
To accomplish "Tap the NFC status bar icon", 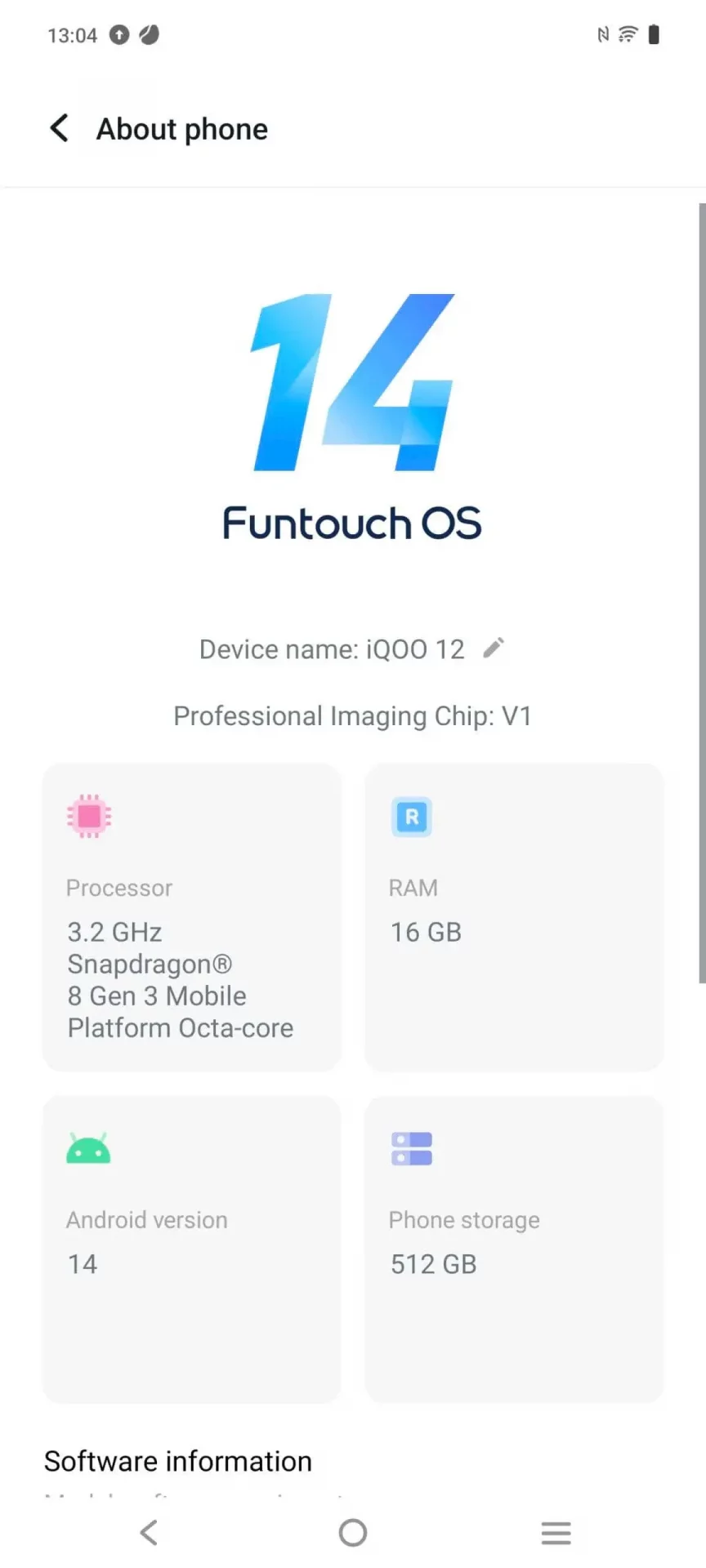I will [603, 34].
